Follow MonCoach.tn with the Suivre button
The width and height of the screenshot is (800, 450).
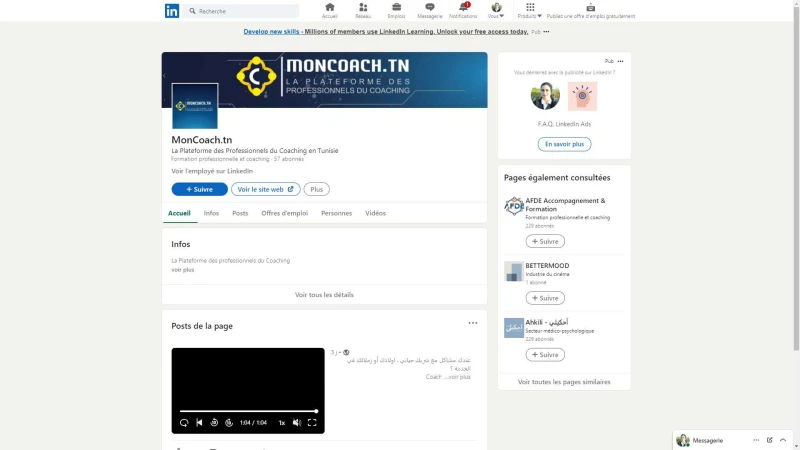click(x=199, y=189)
